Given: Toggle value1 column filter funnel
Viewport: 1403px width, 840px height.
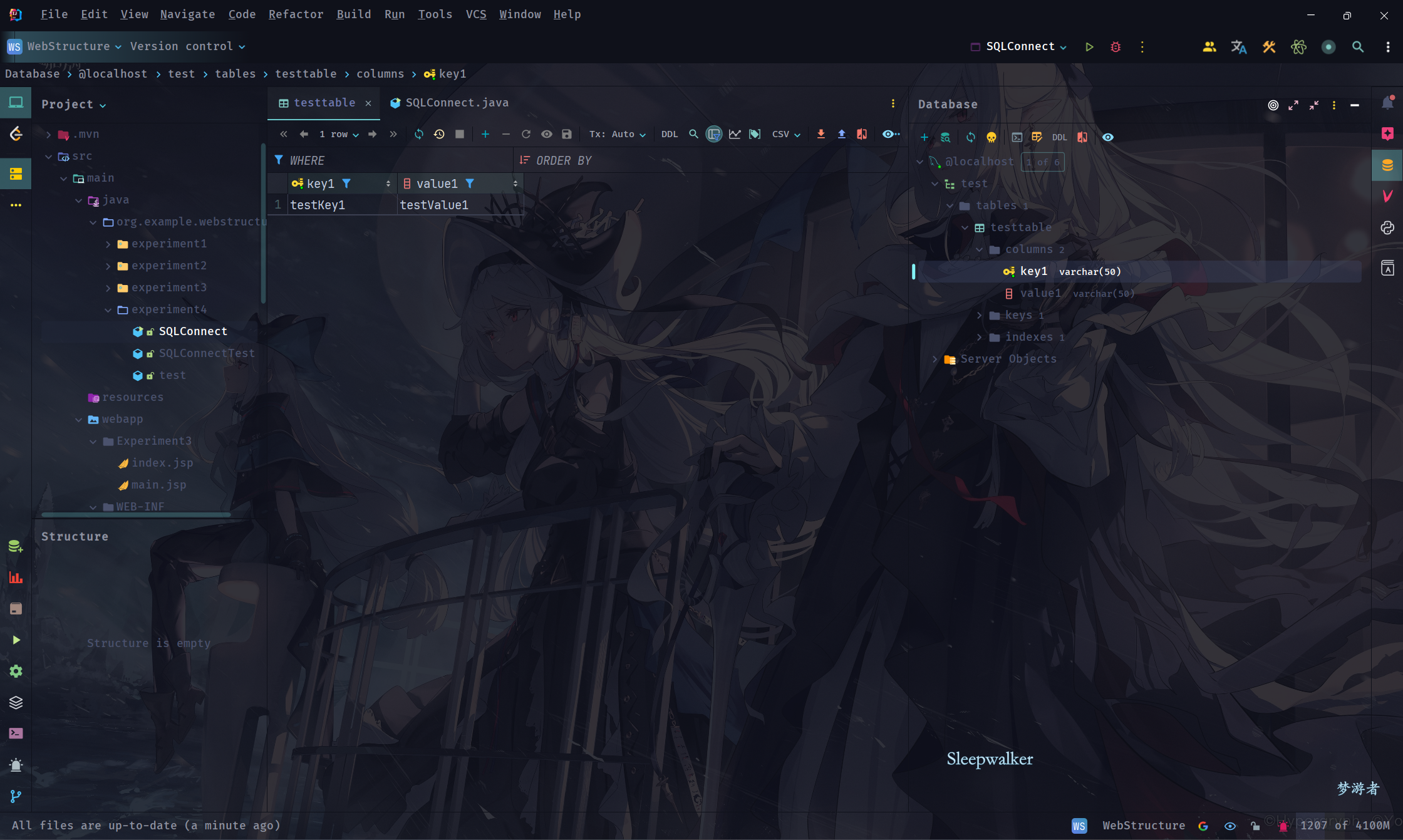Looking at the screenshot, I should pos(470,184).
